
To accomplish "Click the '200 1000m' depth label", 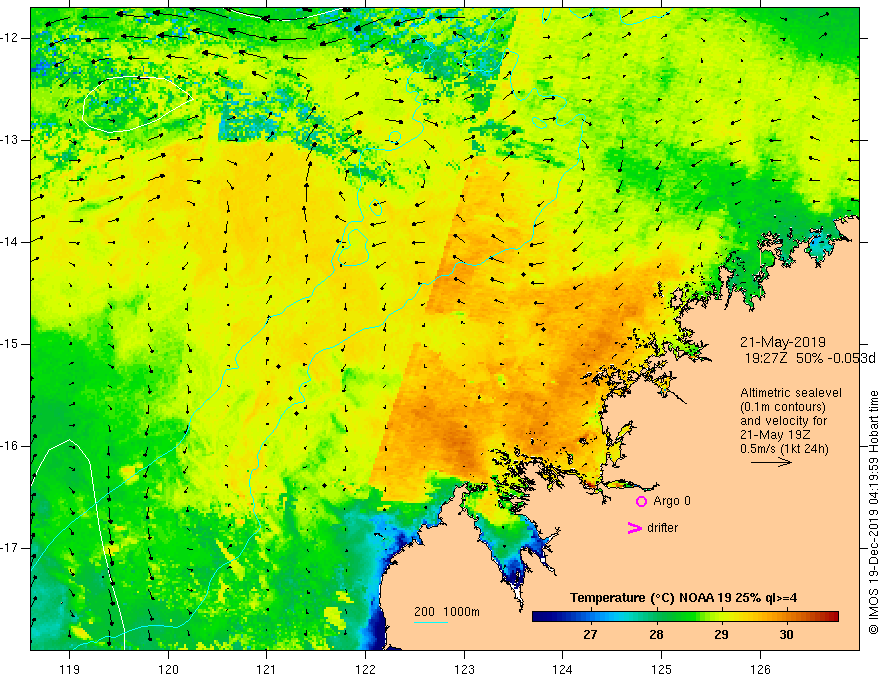I will (447, 612).
